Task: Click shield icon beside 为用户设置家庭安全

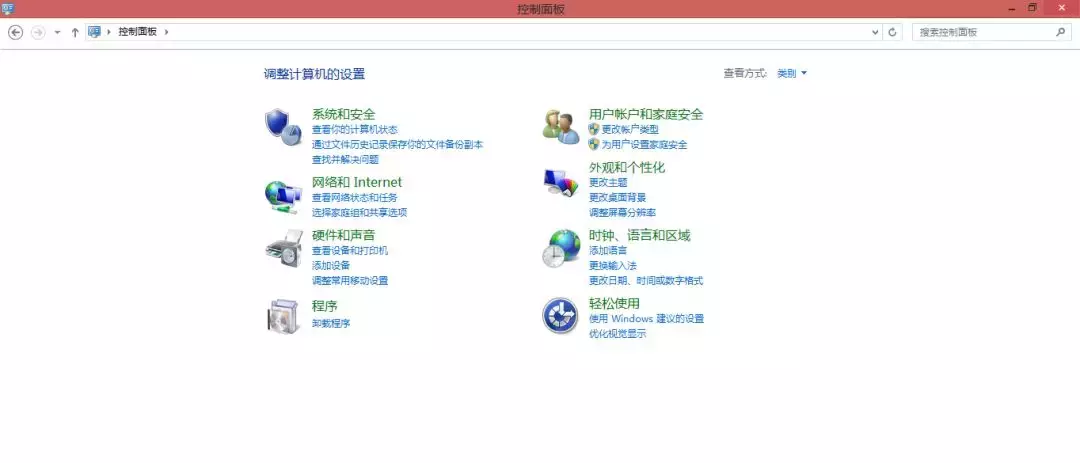Action: tap(594, 144)
